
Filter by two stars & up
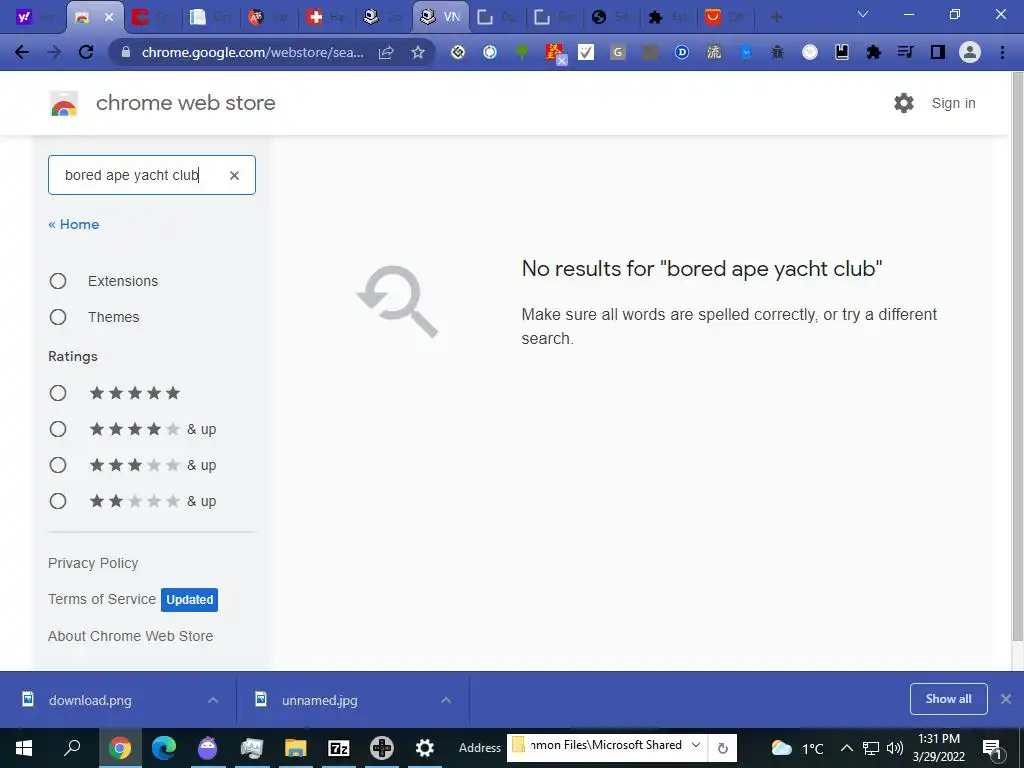(58, 501)
